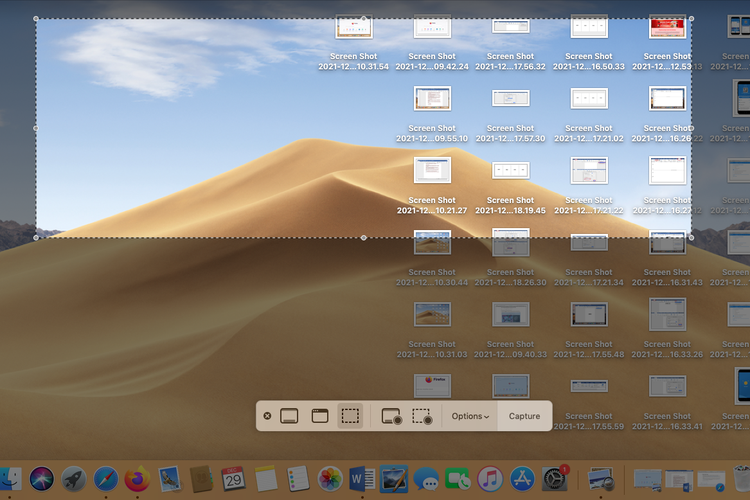Click the top-left selection corner handle
The height and width of the screenshot is (500, 750).
(36, 19)
